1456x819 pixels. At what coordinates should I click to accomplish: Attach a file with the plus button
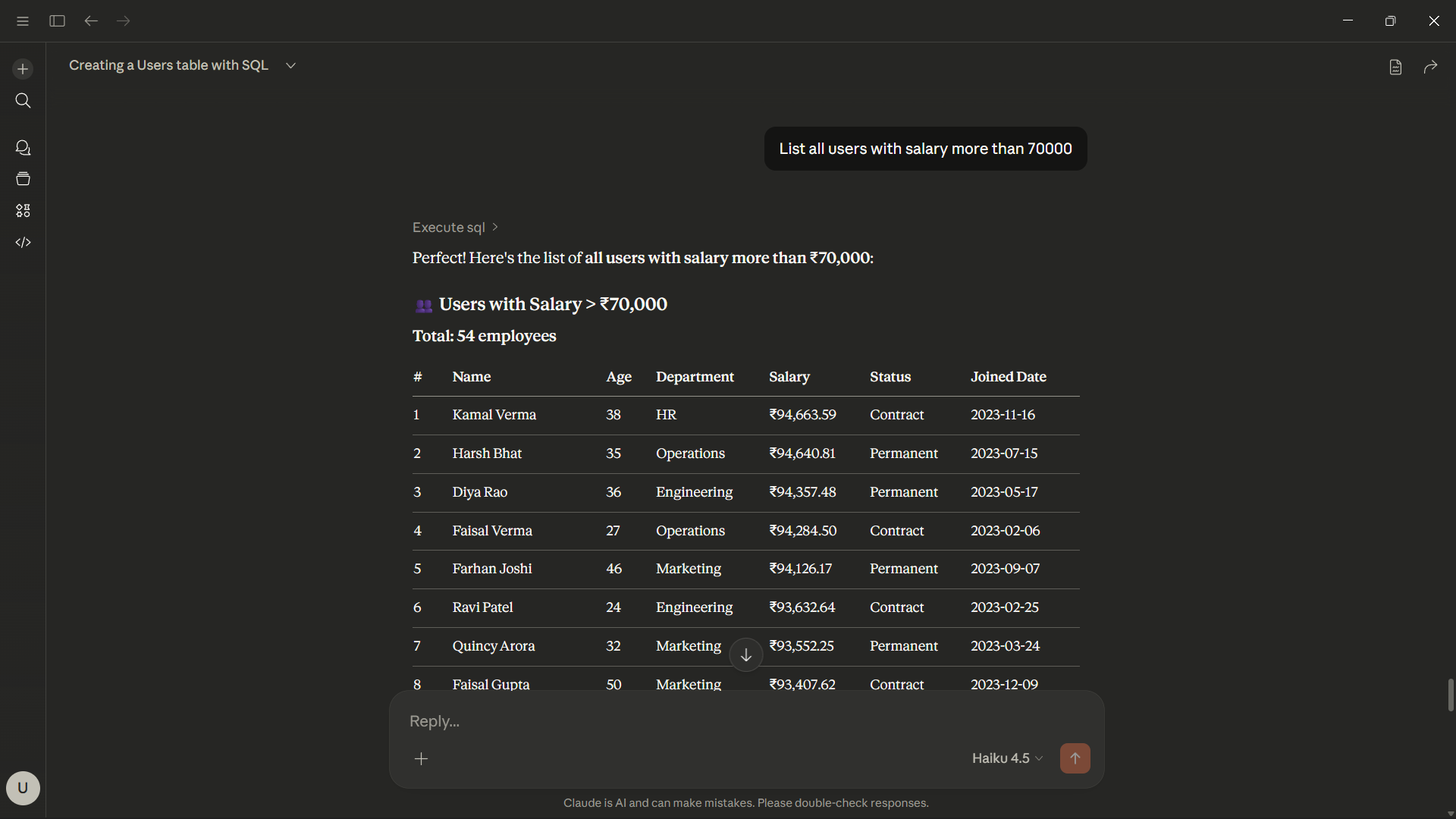(422, 758)
